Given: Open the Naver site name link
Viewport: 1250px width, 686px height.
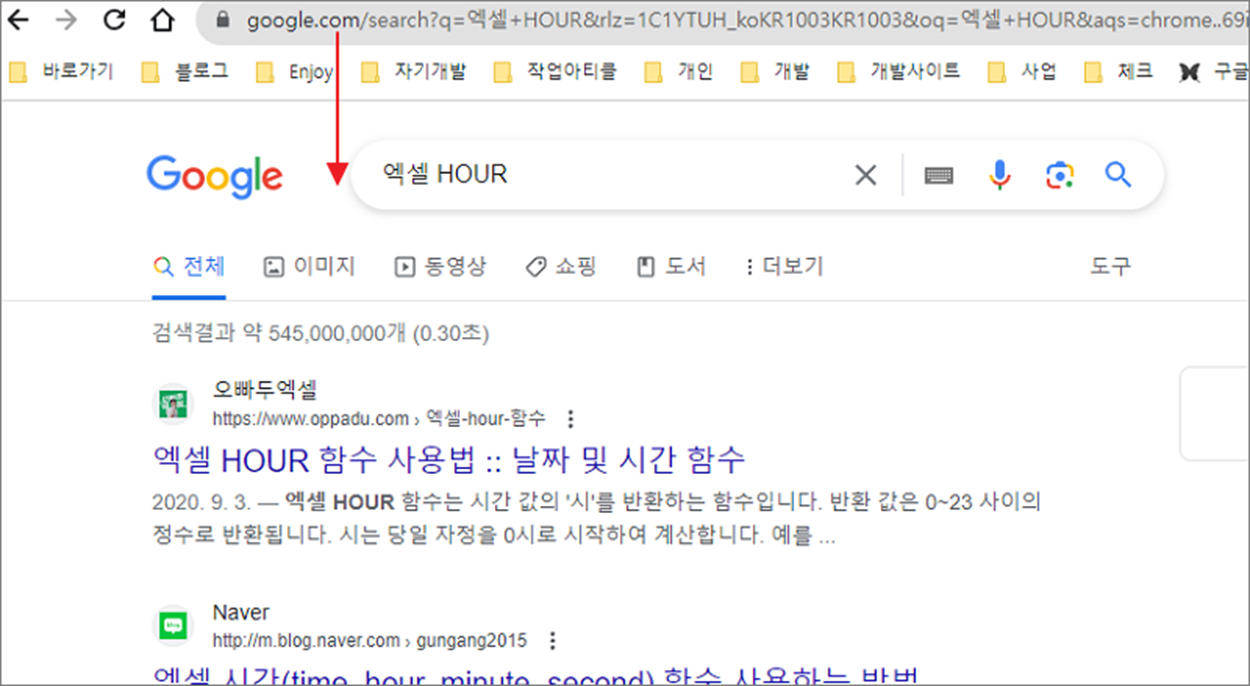Looking at the screenshot, I should click(241, 612).
